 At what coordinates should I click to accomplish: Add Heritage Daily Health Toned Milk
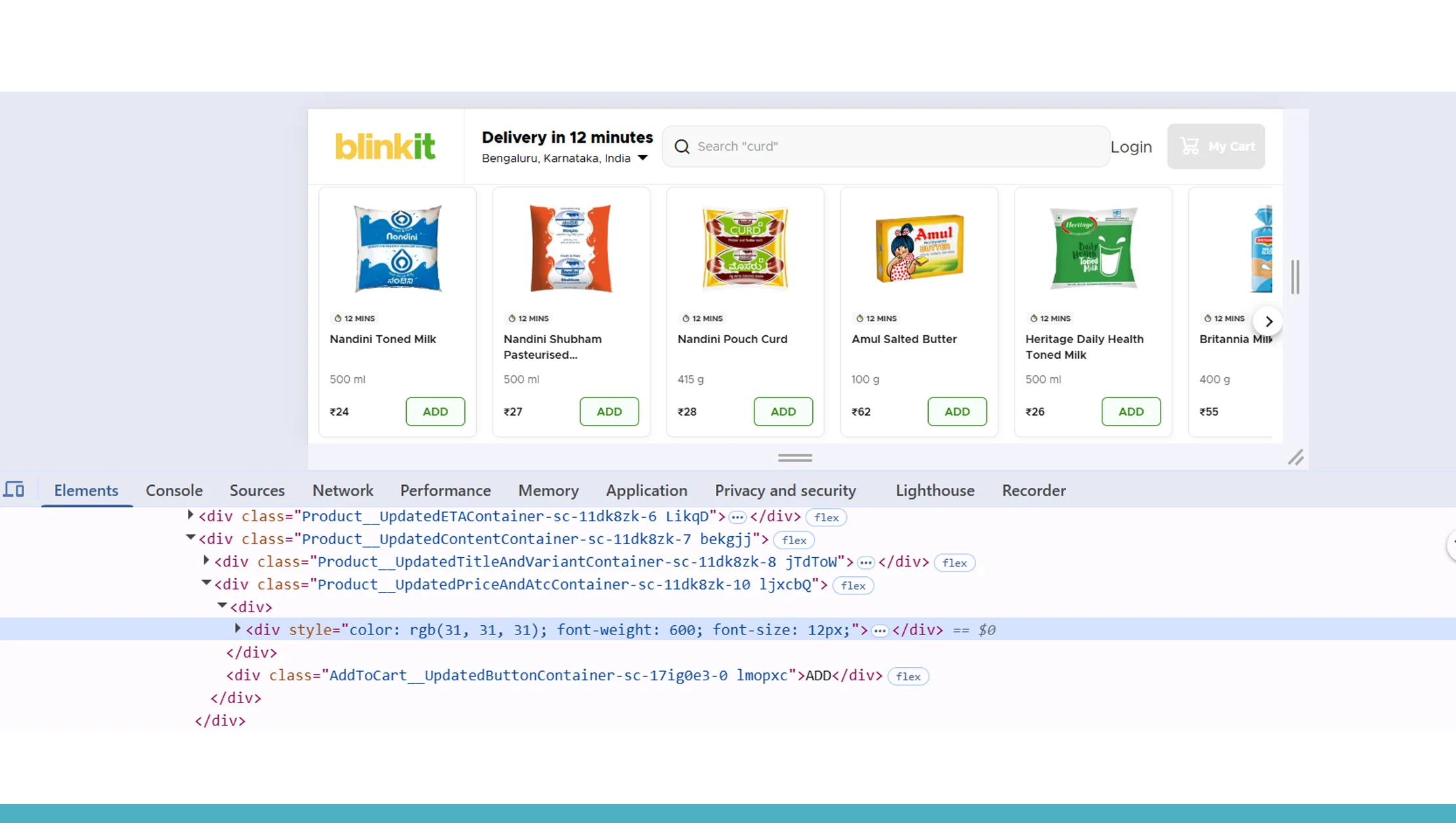coord(1130,411)
